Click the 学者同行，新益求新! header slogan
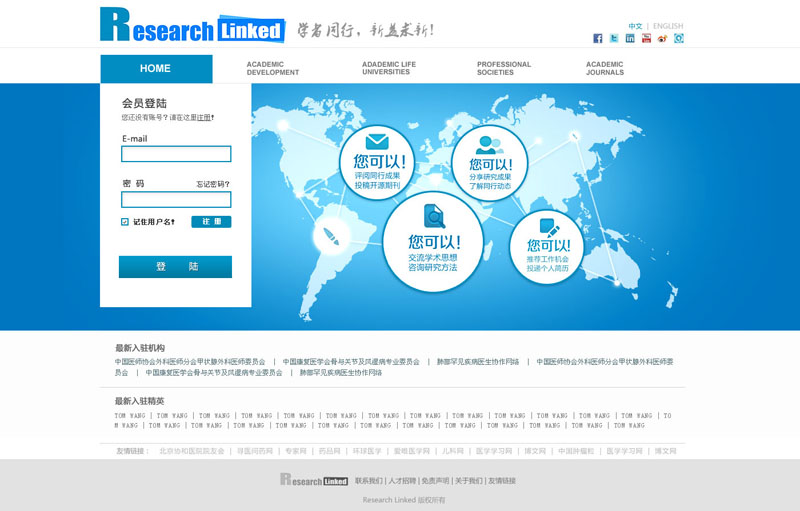This screenshot has width=800, height=511. [x=365, y=30]
